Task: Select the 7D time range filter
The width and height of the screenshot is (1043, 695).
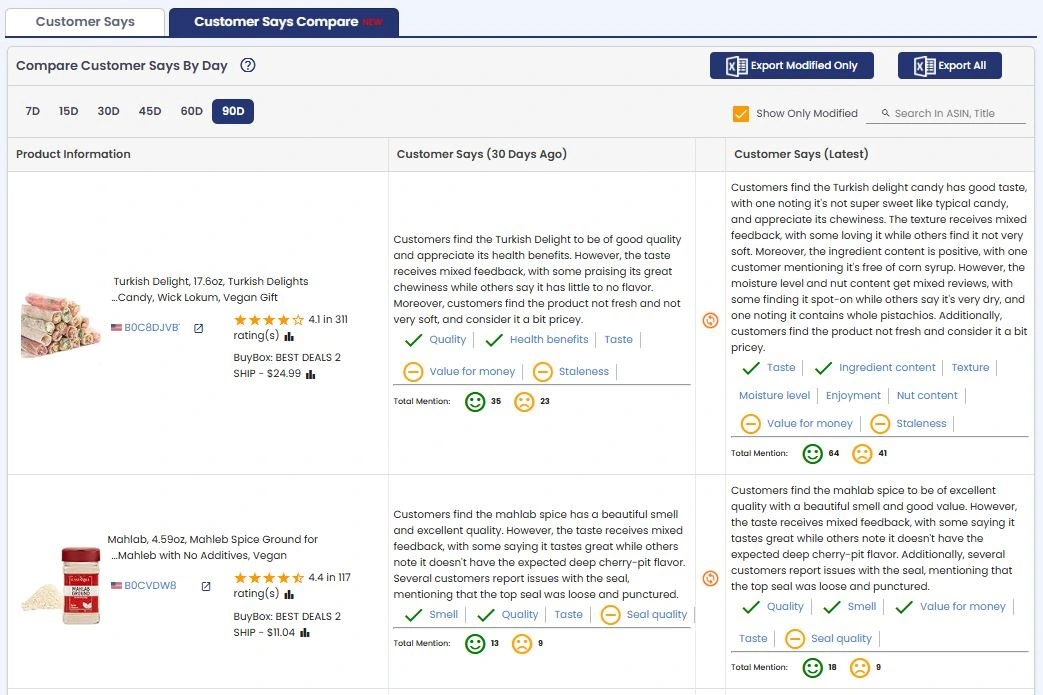Action: [32, 111]
